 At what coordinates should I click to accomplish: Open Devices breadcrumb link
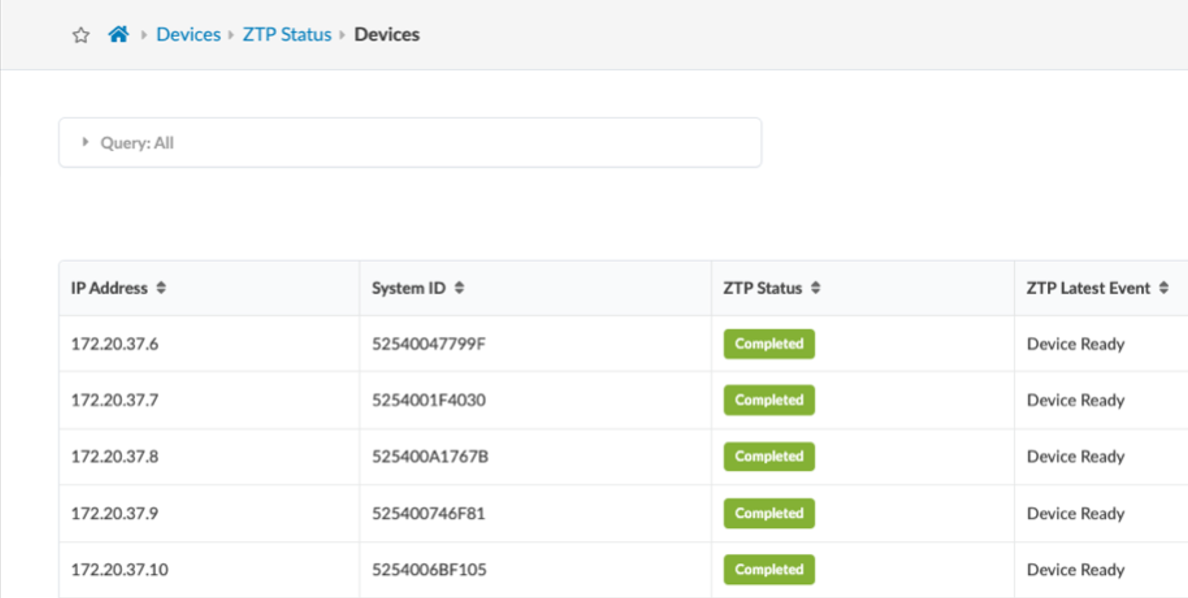[188, 34]
